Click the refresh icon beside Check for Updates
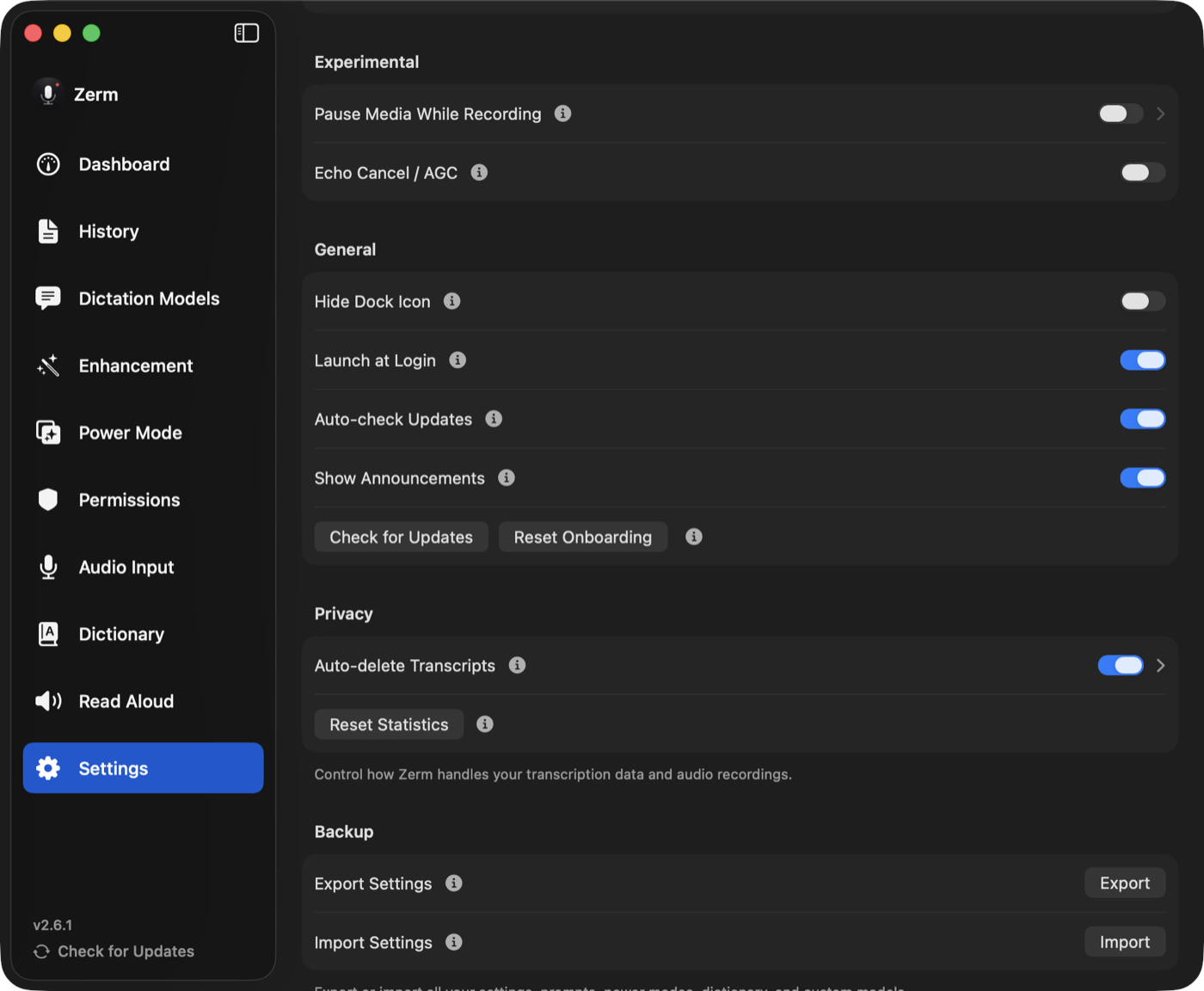This screenshot has width=1204, height=991. 41,951
